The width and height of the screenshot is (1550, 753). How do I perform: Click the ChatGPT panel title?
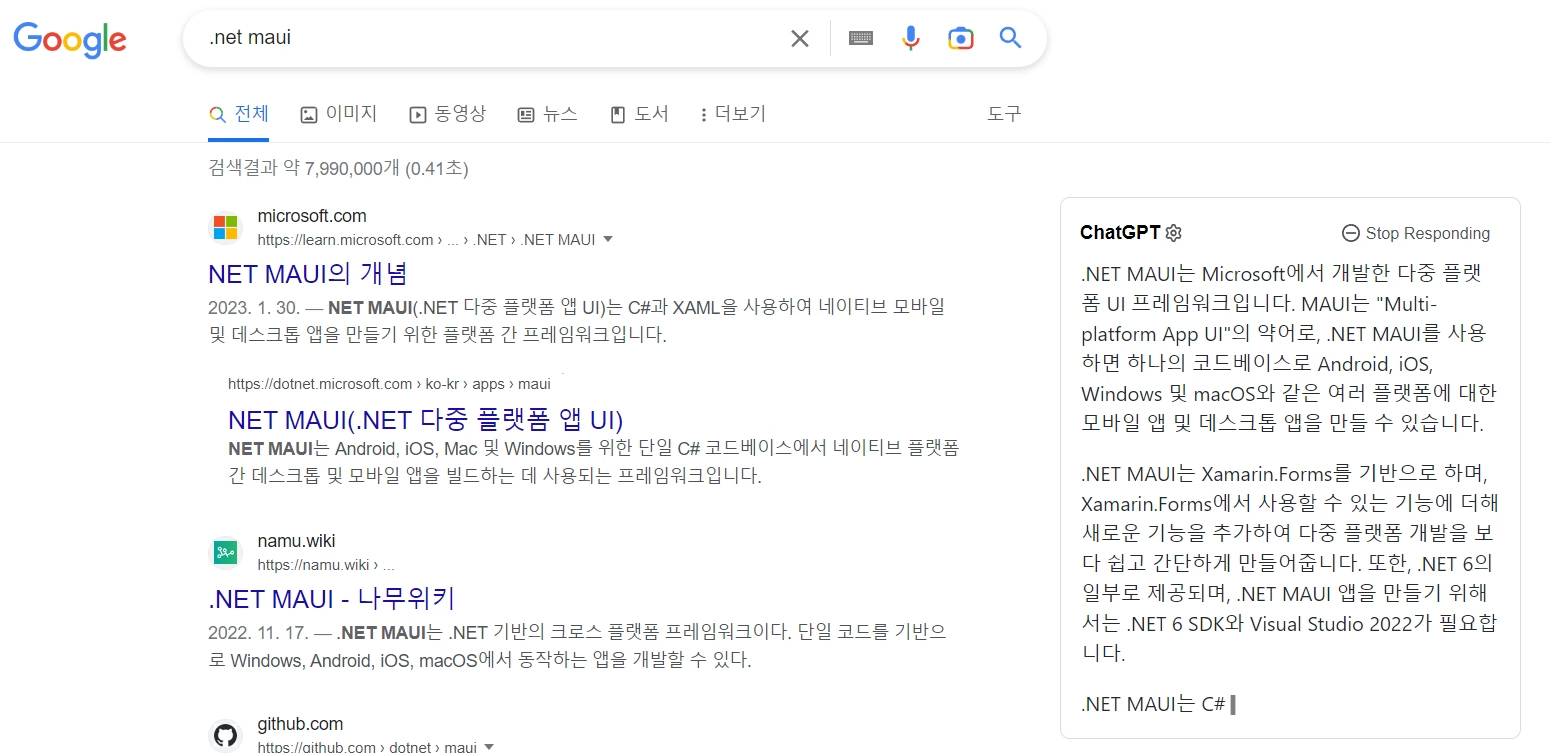[1120, 233]
